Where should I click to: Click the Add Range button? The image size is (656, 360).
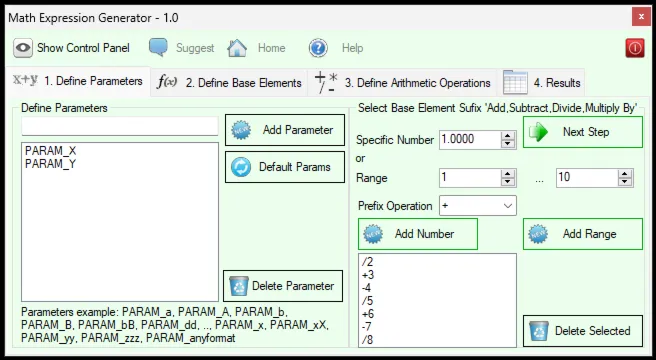pyautogui.click(x=583, y=234)
